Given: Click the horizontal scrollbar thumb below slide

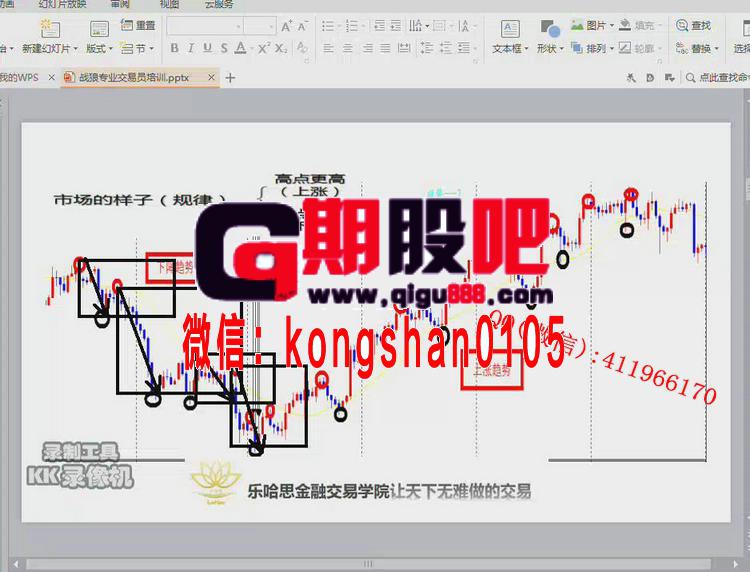Looking at the screenshot, I should click(x=368, y=564).
